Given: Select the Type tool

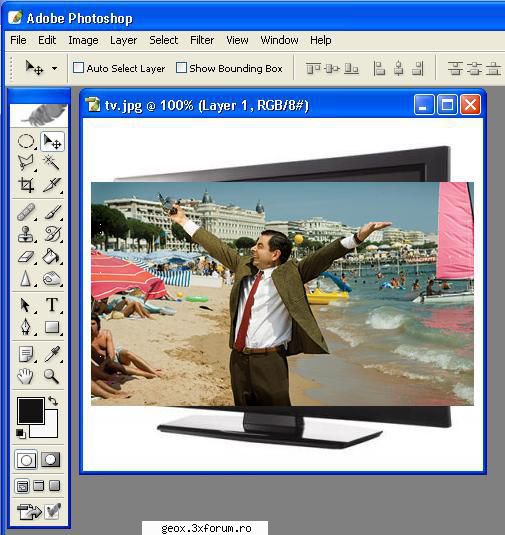Looking at the screenshot, I should click(52, 305).
